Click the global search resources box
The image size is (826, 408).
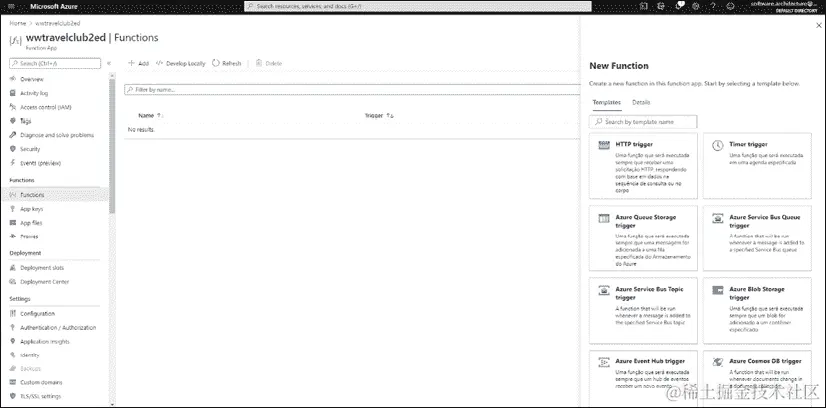pyautogui.click(x=417, y=6)
